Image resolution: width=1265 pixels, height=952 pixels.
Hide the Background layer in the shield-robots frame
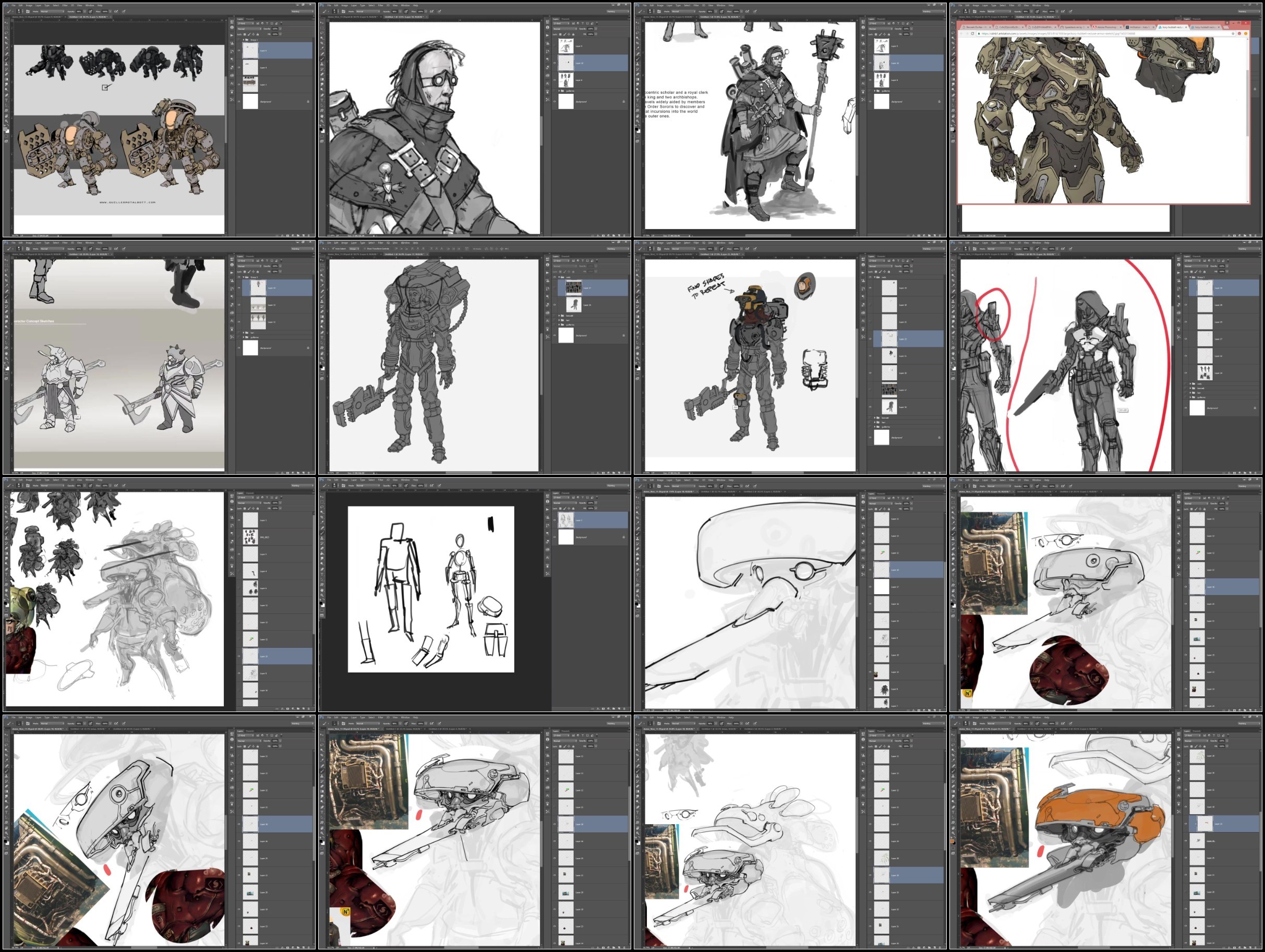pyautogui.click(x=239, y=102)
